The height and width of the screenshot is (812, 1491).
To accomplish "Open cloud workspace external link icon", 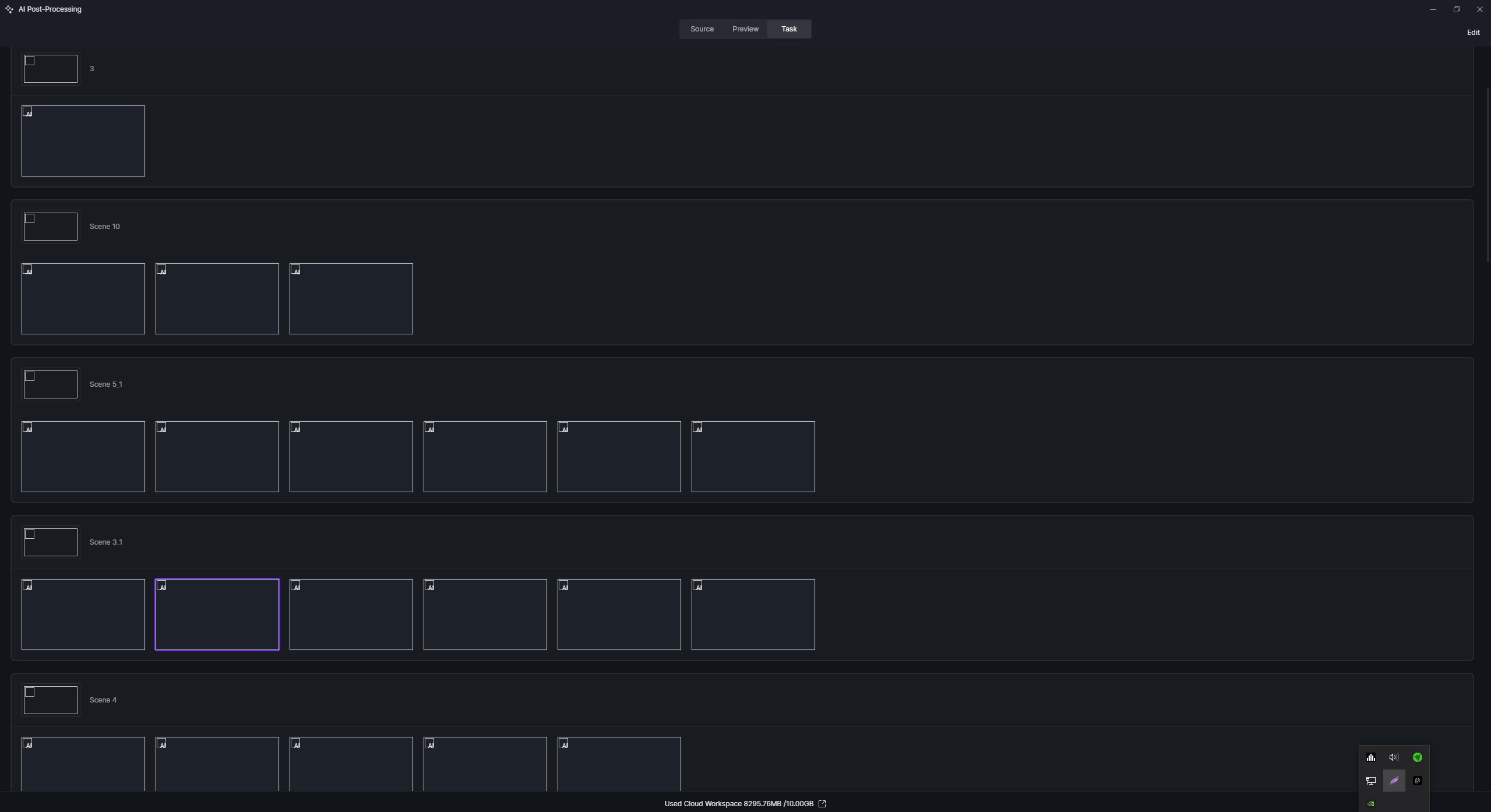I will click(822, 804).
